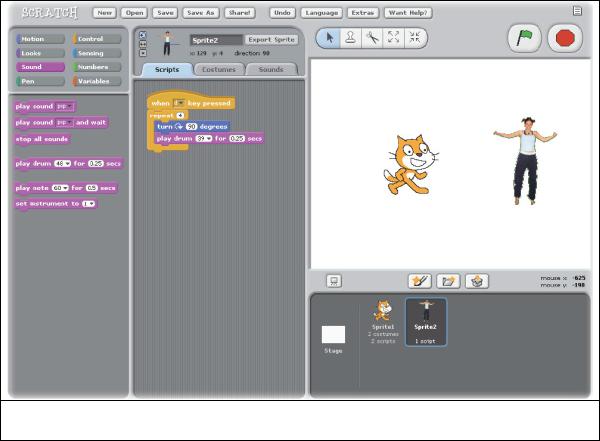
Task: Click the green flag to start scripts
Action: 524,38
